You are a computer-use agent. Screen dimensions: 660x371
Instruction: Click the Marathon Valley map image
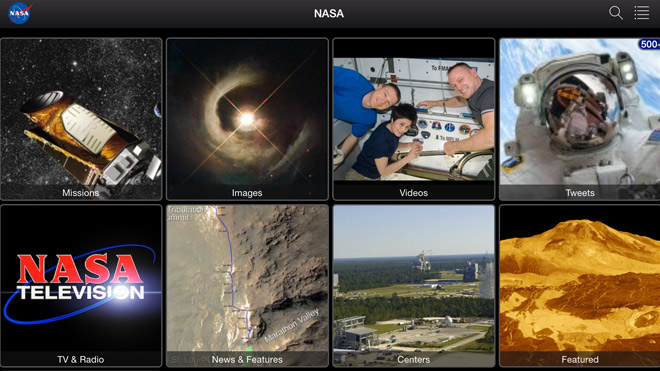(248, 278)
